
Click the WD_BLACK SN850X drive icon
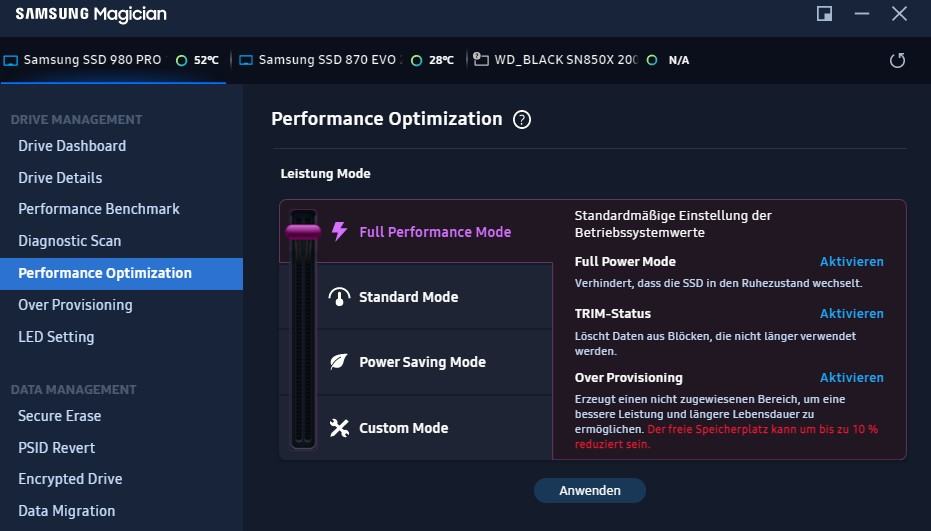[480, 59]
